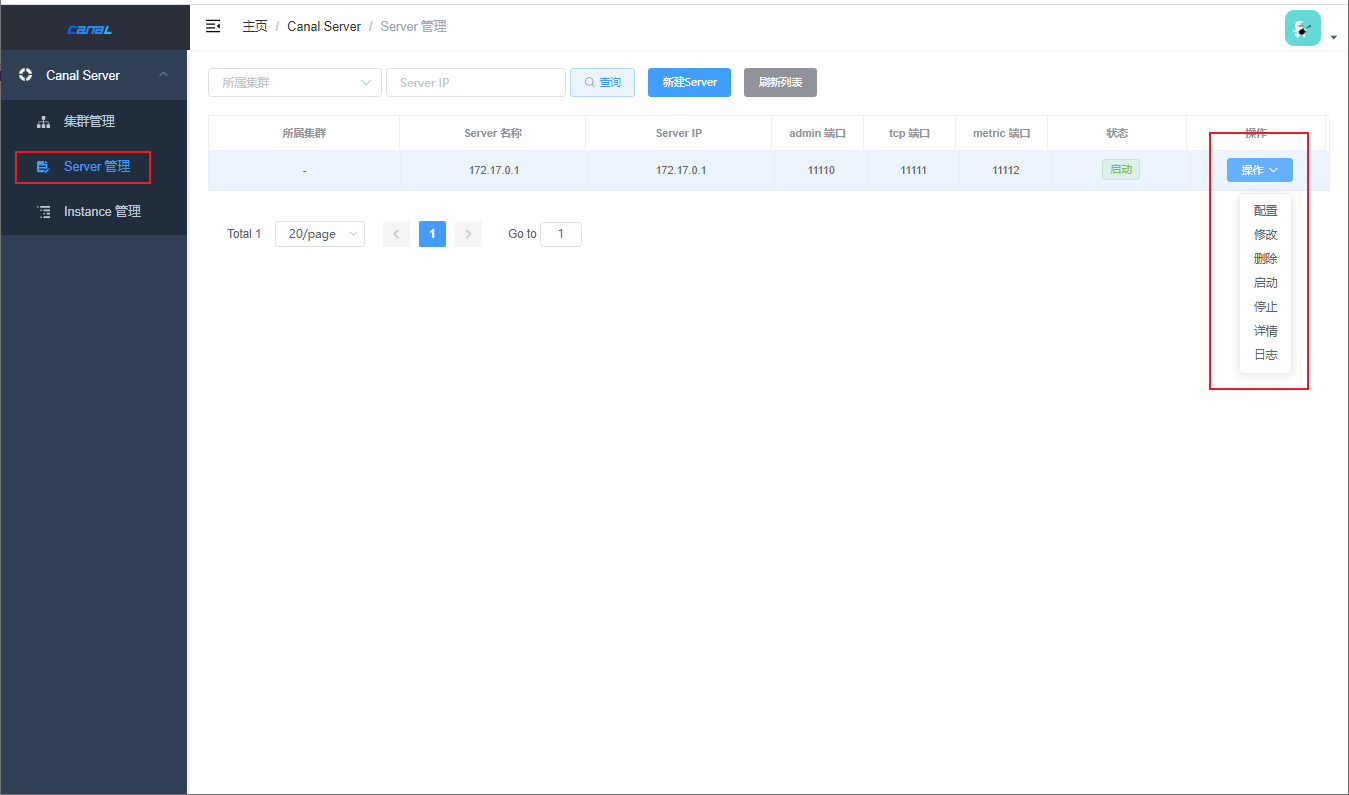Toggle the sidebar hamburger icon
The width and height of the screenshot is (1349, 795).
pos(213,26)
